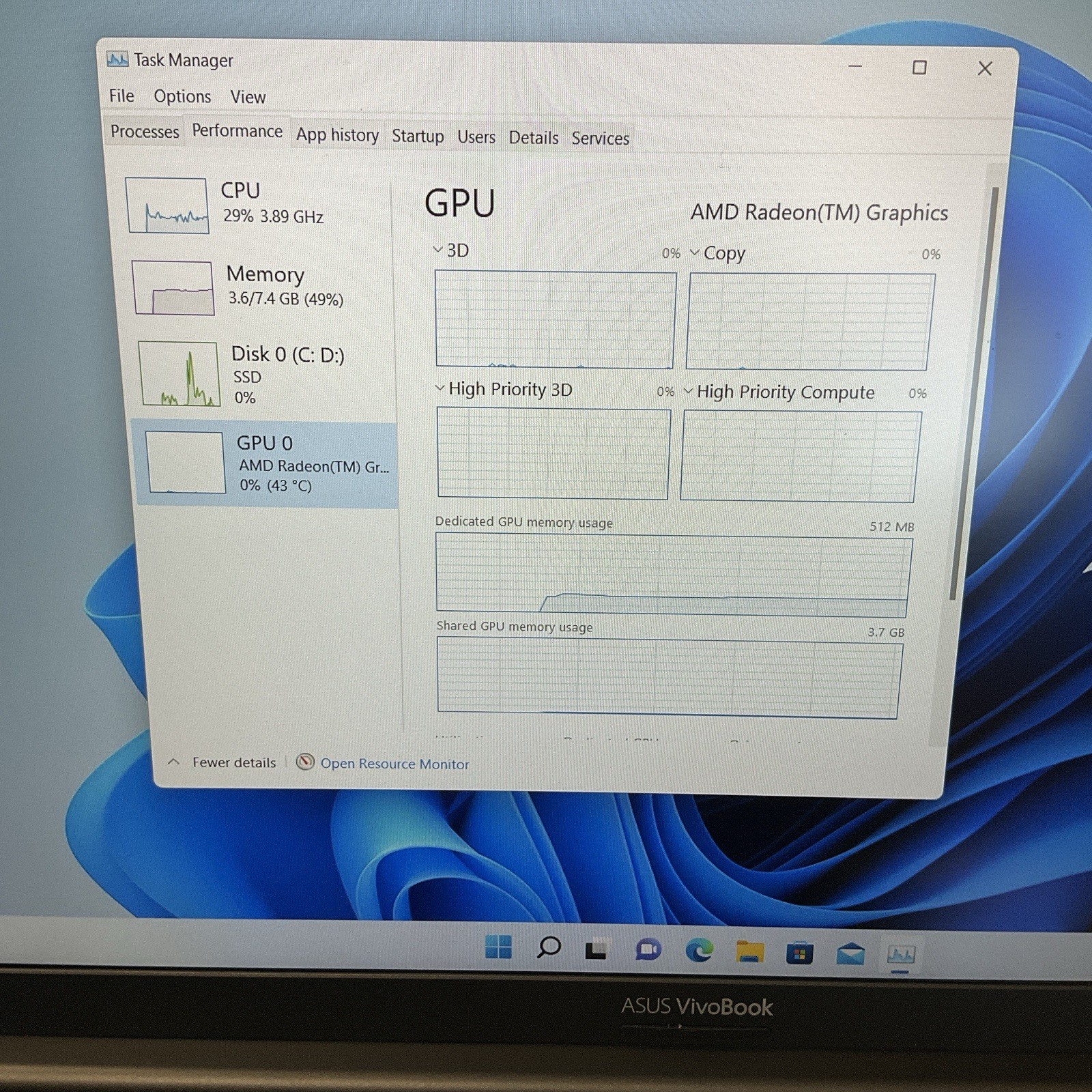Image resolution: width=1092 pixels, height=1092 pixels.
Task: Open Resource Monitor link
Action: [x=394, y=764]
